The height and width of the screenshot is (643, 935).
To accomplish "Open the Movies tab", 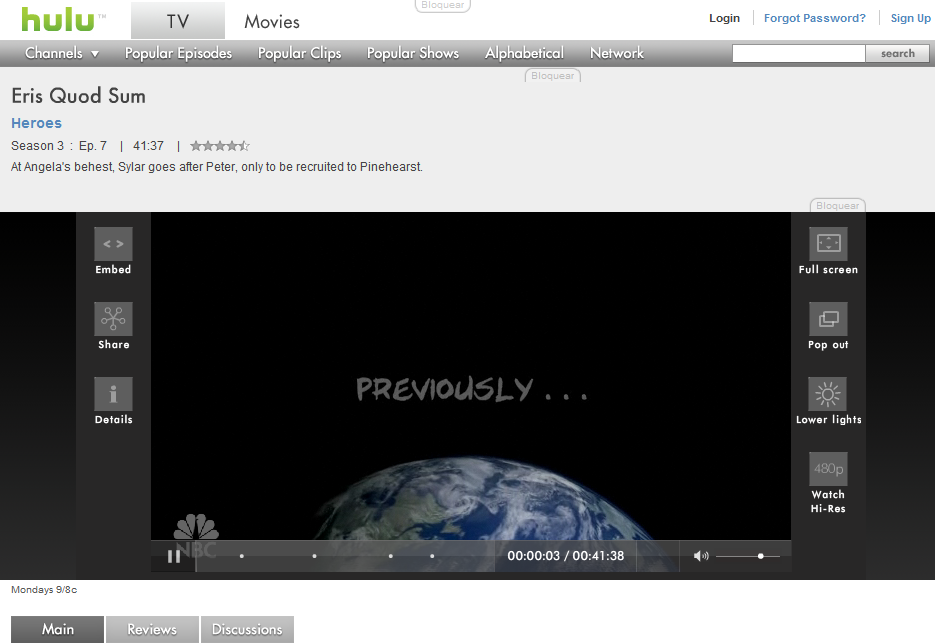I will (x=272, y=21).
